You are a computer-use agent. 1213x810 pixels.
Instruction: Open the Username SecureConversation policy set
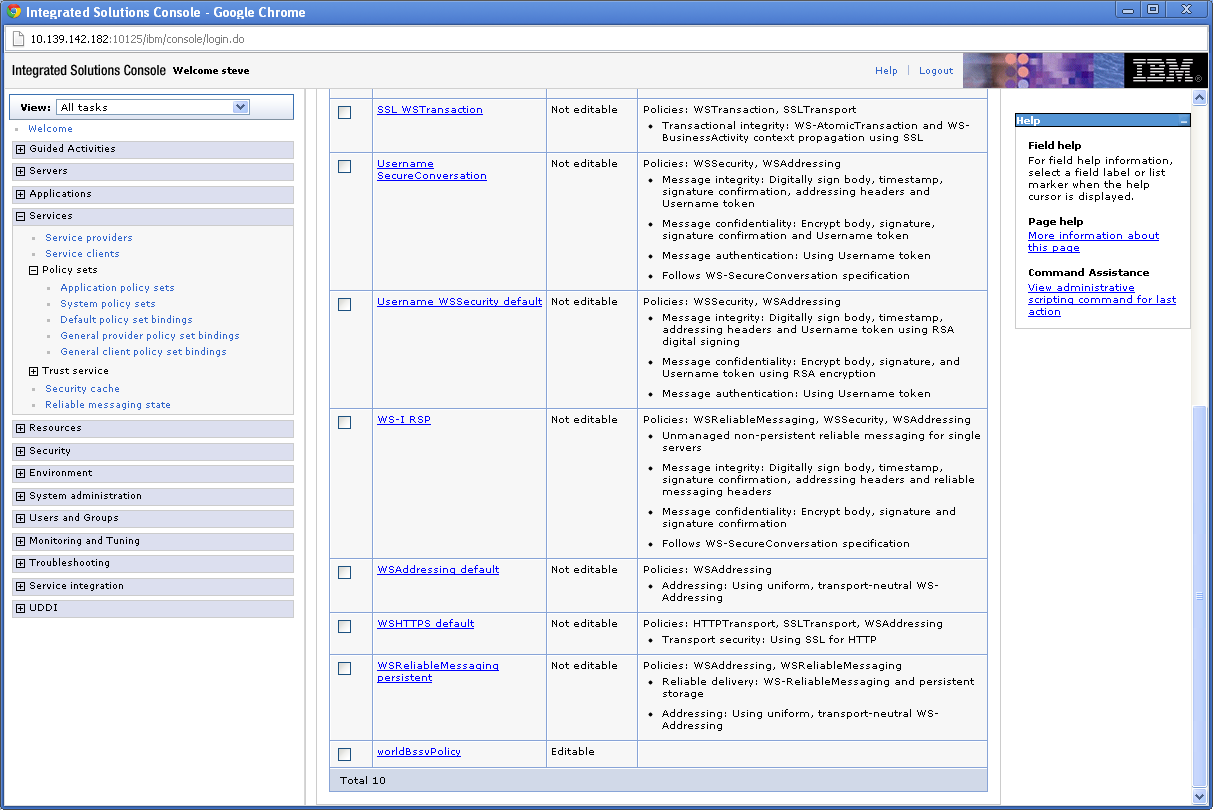click(432, 170)
